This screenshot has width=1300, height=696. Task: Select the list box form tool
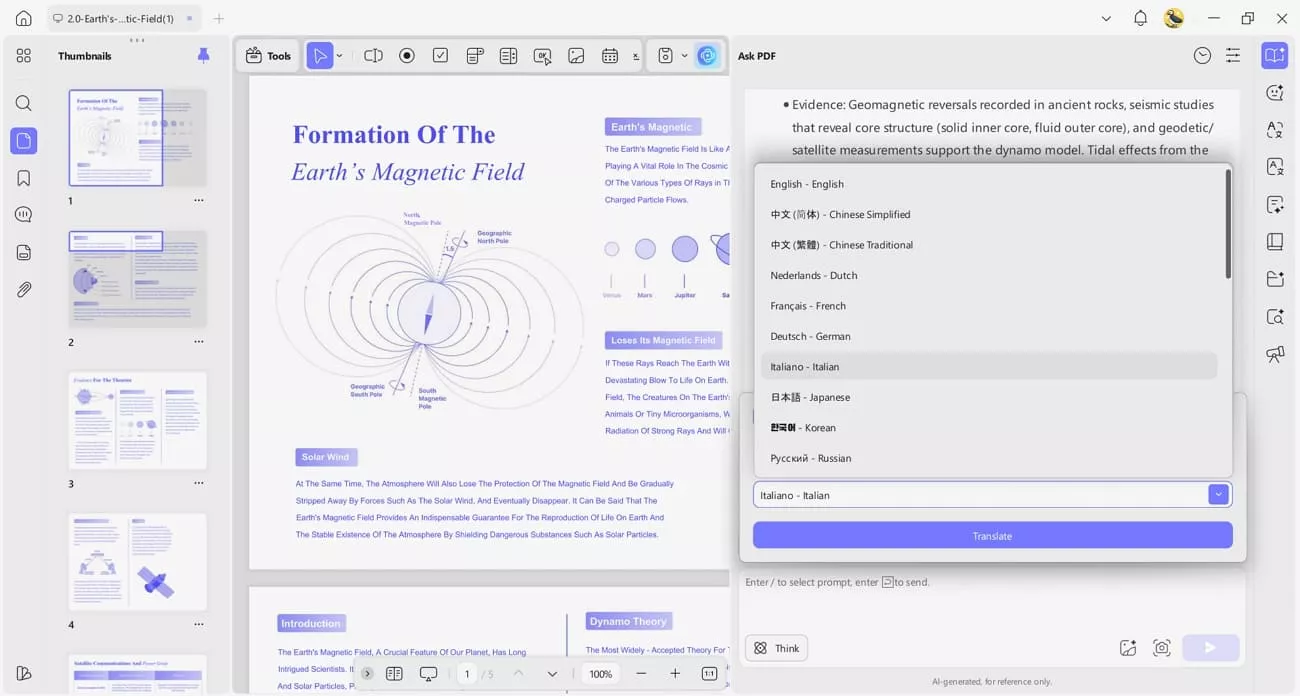coord(508,56)
